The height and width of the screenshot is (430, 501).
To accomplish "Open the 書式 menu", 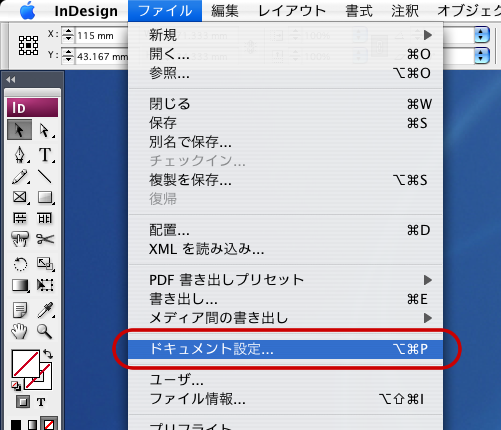I will click(359, 11).
